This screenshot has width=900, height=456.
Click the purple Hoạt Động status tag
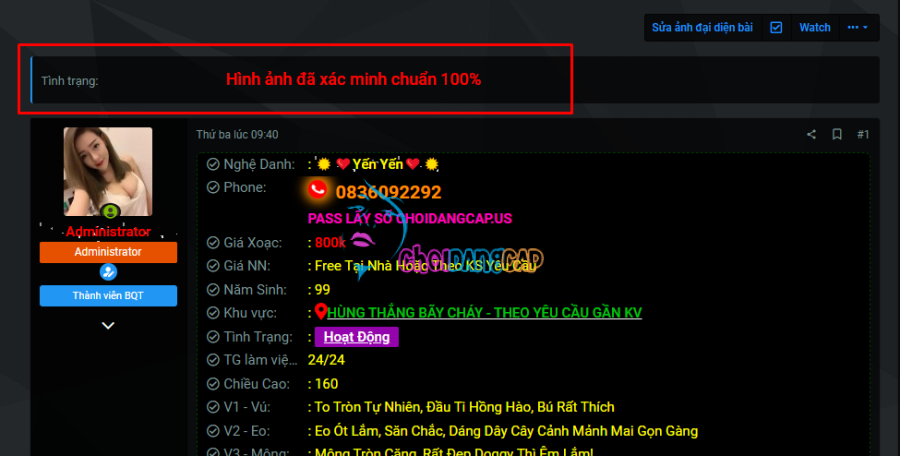(x=356, y=337)
